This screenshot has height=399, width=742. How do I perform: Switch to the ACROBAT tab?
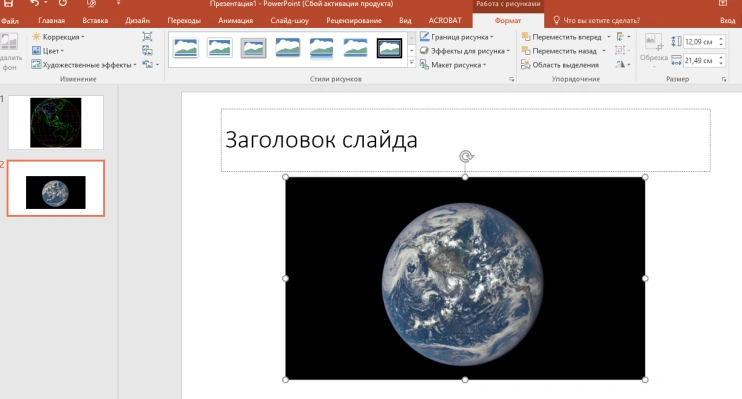coord(445,20)
